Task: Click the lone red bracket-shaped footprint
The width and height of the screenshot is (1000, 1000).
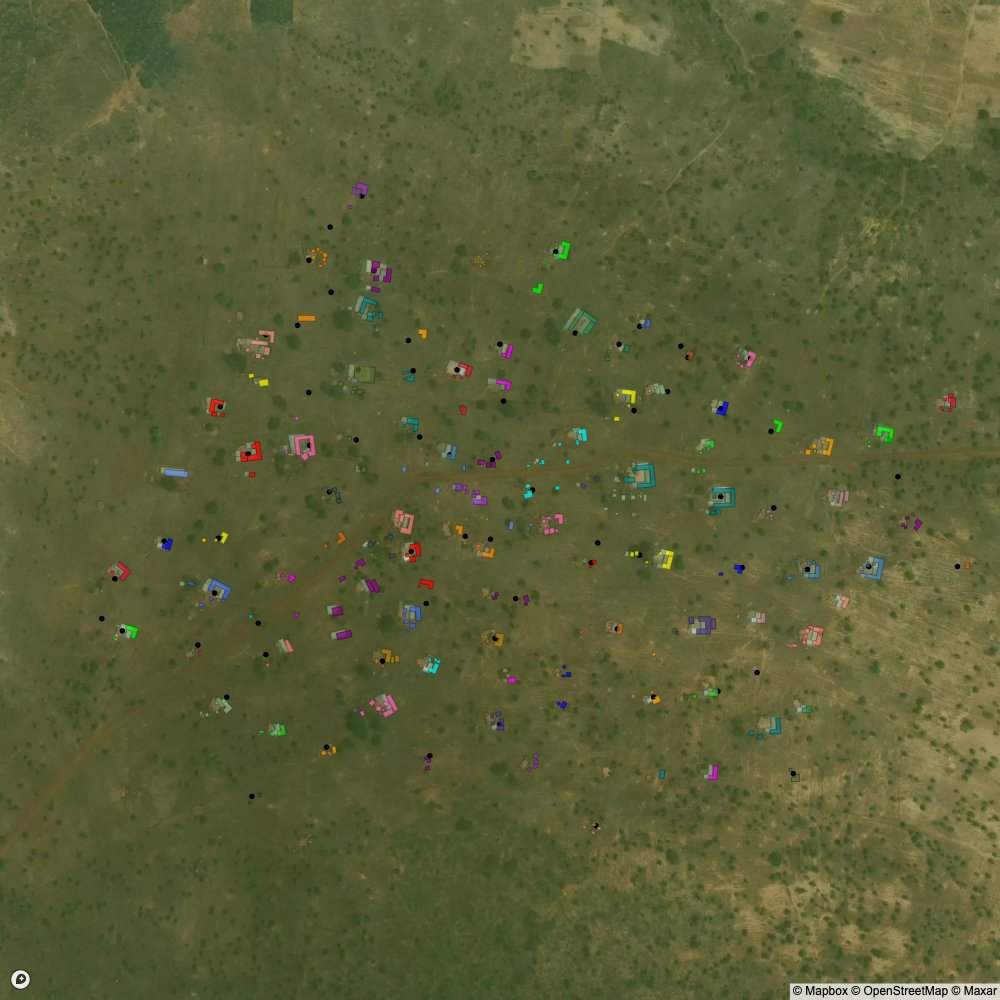Action: pos(426,583)
